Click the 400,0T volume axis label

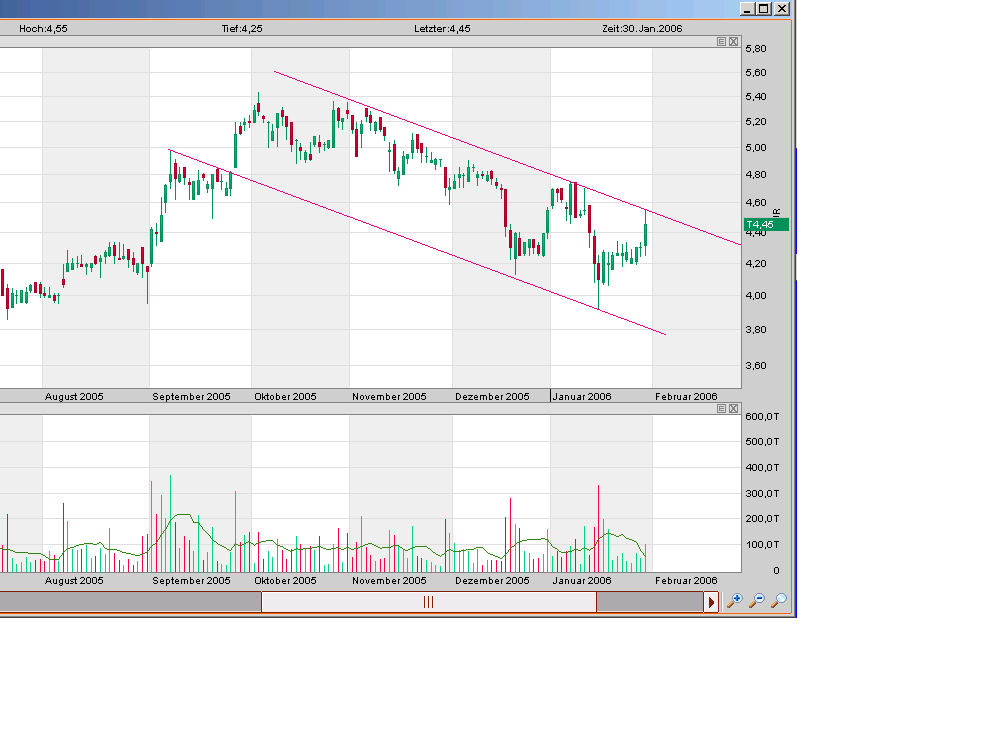(762, 467)
